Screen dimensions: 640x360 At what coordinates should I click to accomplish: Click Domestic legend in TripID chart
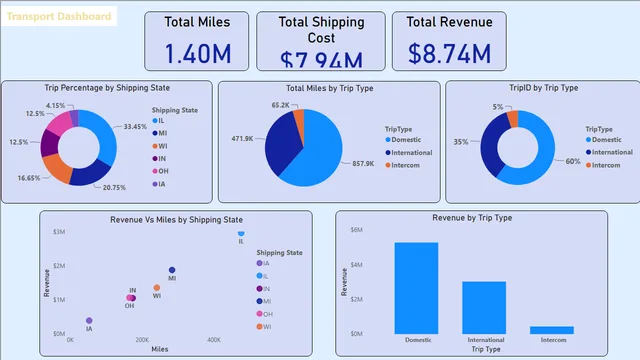click(x=604, y=140)
